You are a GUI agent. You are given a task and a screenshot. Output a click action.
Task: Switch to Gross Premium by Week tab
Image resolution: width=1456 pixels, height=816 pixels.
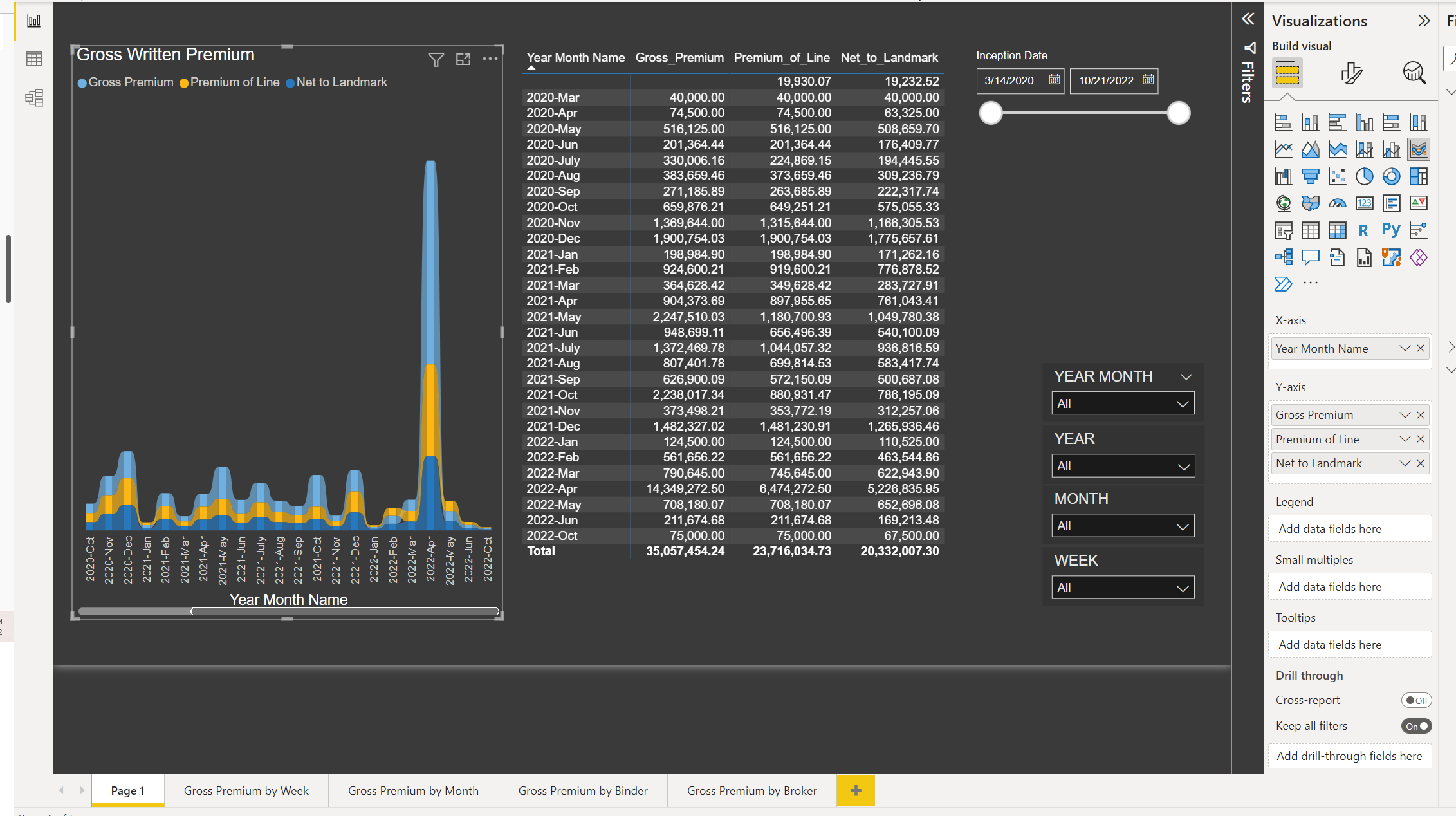[246, 790]
